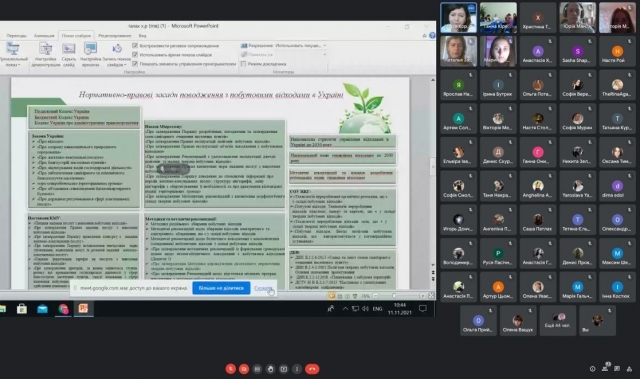The width and height of the screenshot is (640, 379).
Task: Open the Windows notification center icon
Action: pyautogui.click(x=423, y=308)
